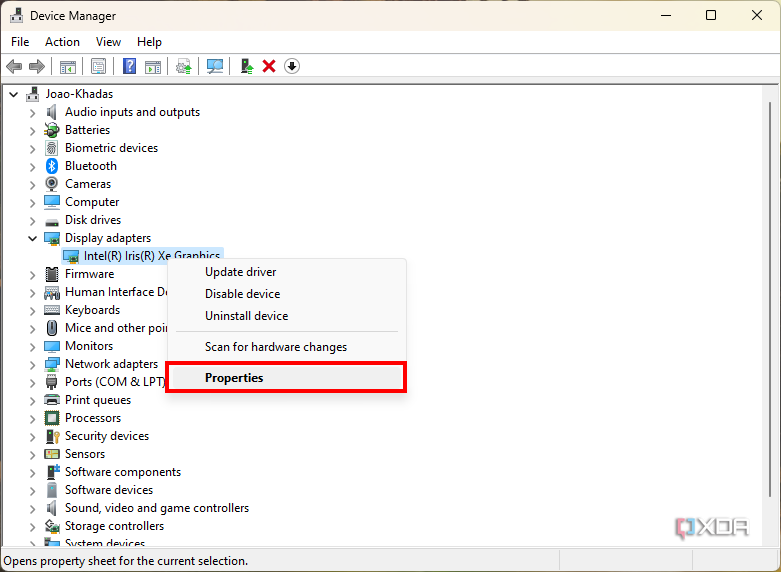Click the Batteries category icon
781x572 pixels.
[52, 130]
